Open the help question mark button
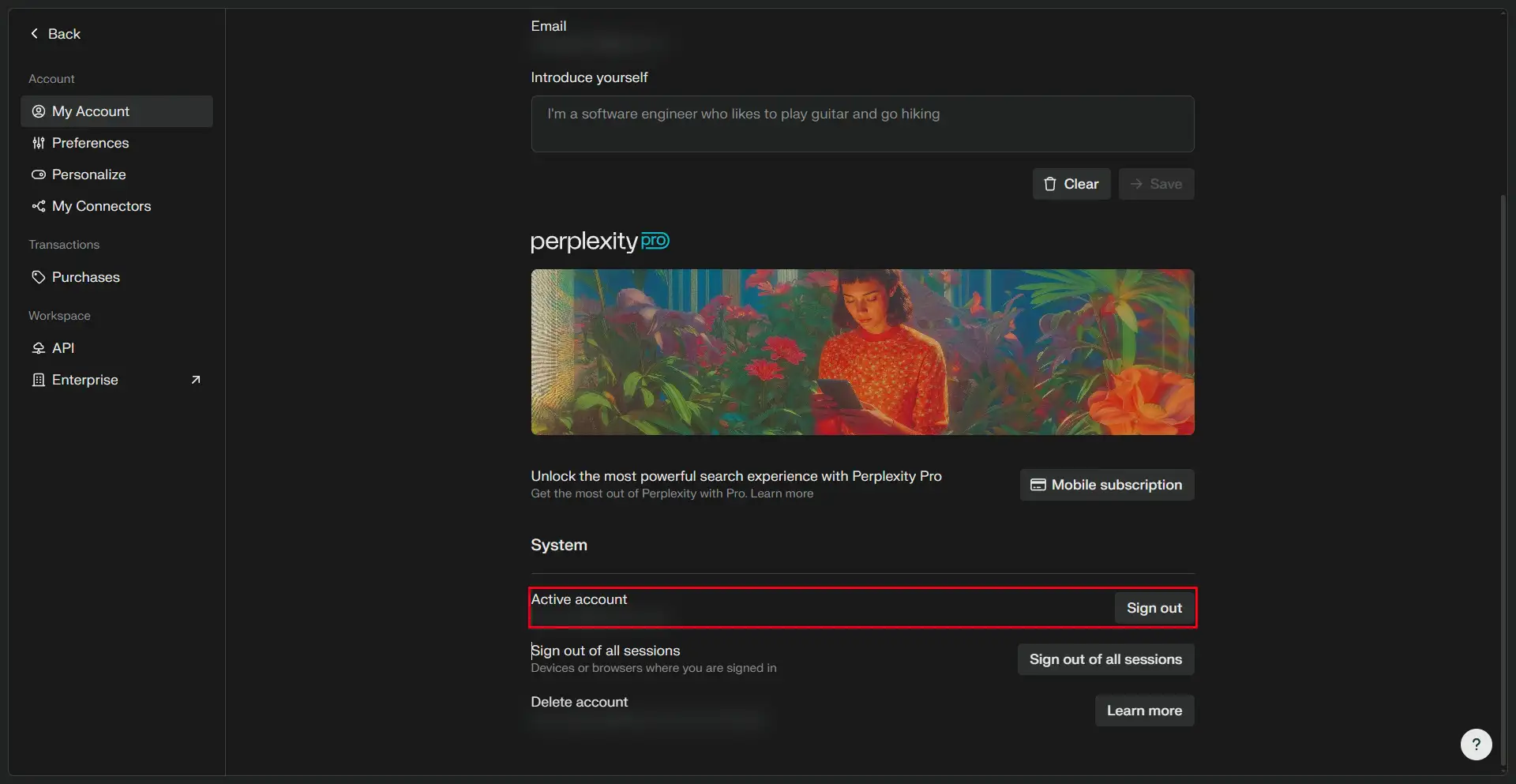 pos(1476,744)
